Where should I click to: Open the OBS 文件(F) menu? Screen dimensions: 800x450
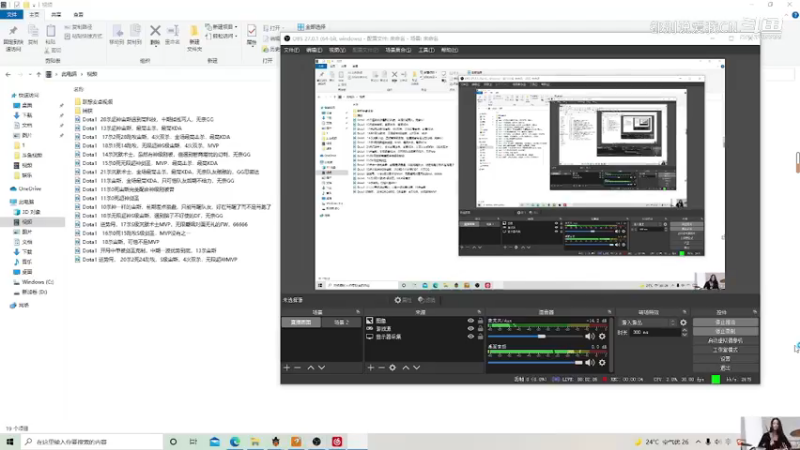292,50
